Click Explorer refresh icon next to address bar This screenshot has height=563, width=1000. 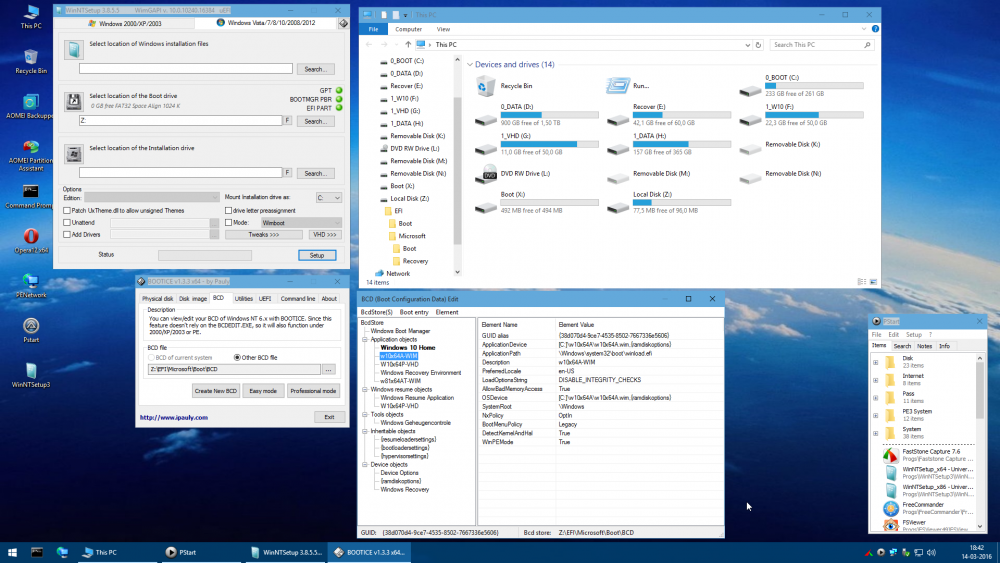[758, 45]
